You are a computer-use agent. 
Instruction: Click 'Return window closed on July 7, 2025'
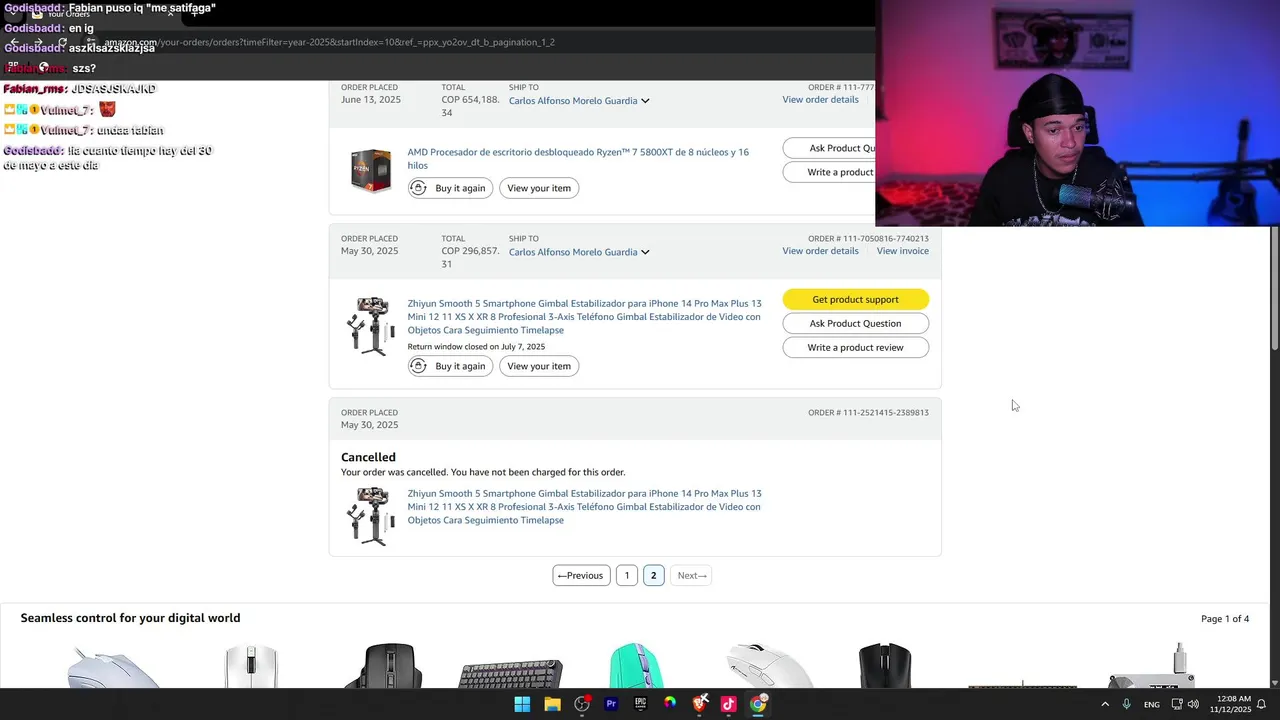(x=476, y=347)
